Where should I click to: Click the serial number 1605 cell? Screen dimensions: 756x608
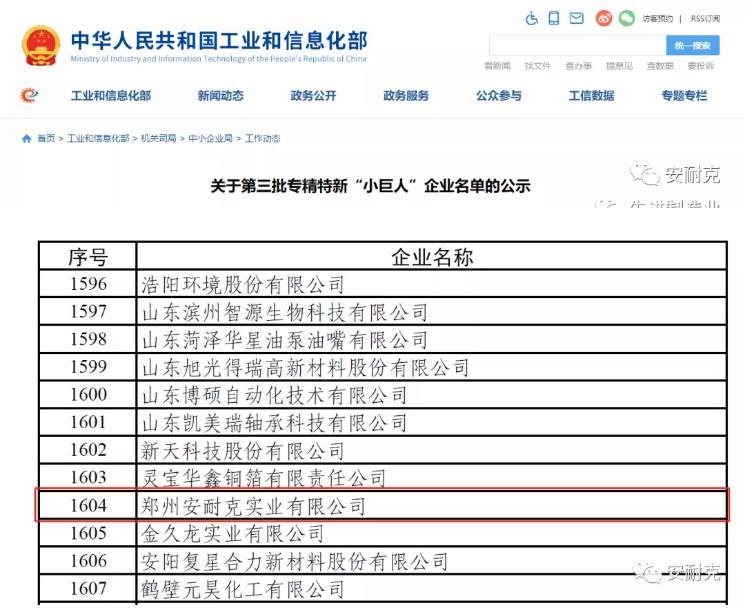(x=88, y=533)
